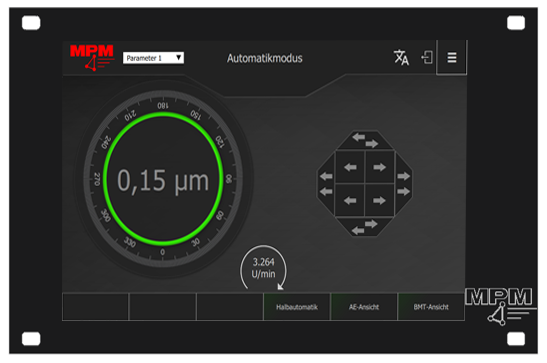Click the 3.264 U/min speed indicator
The width and height of the screenshot is (547, 363).
263,268
